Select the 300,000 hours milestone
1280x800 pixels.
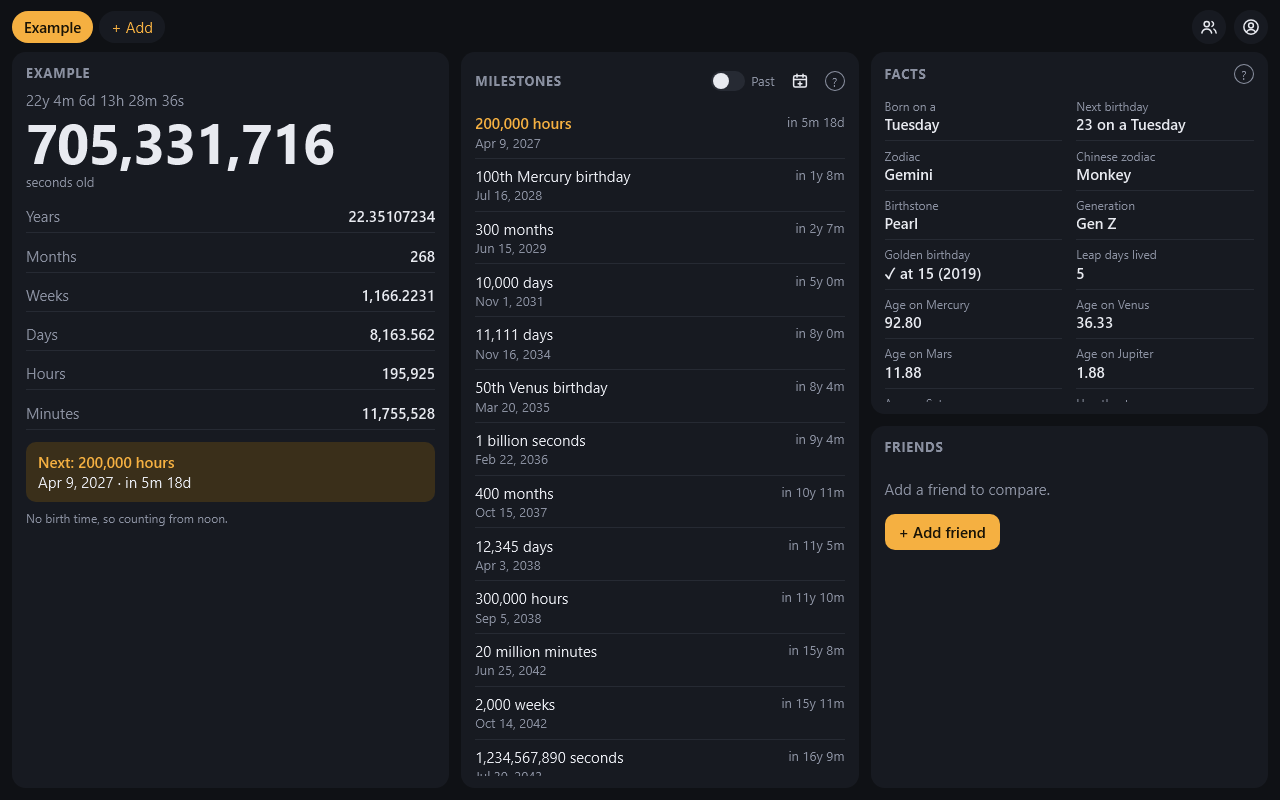pyautogui.click(x=660, y=608)
